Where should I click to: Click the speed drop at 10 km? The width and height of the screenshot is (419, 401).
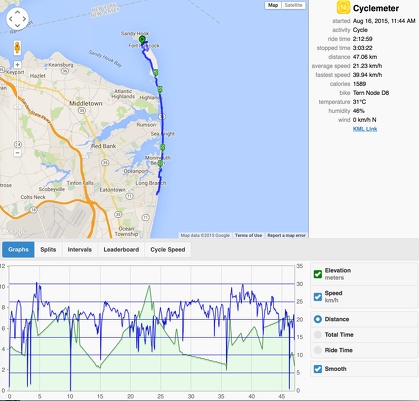(70, 388)
